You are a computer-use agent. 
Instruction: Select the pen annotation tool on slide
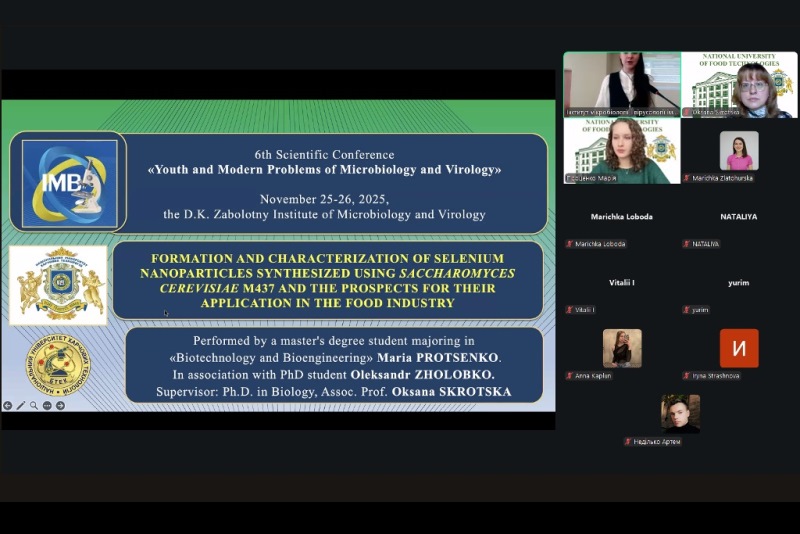pos(21,405)
